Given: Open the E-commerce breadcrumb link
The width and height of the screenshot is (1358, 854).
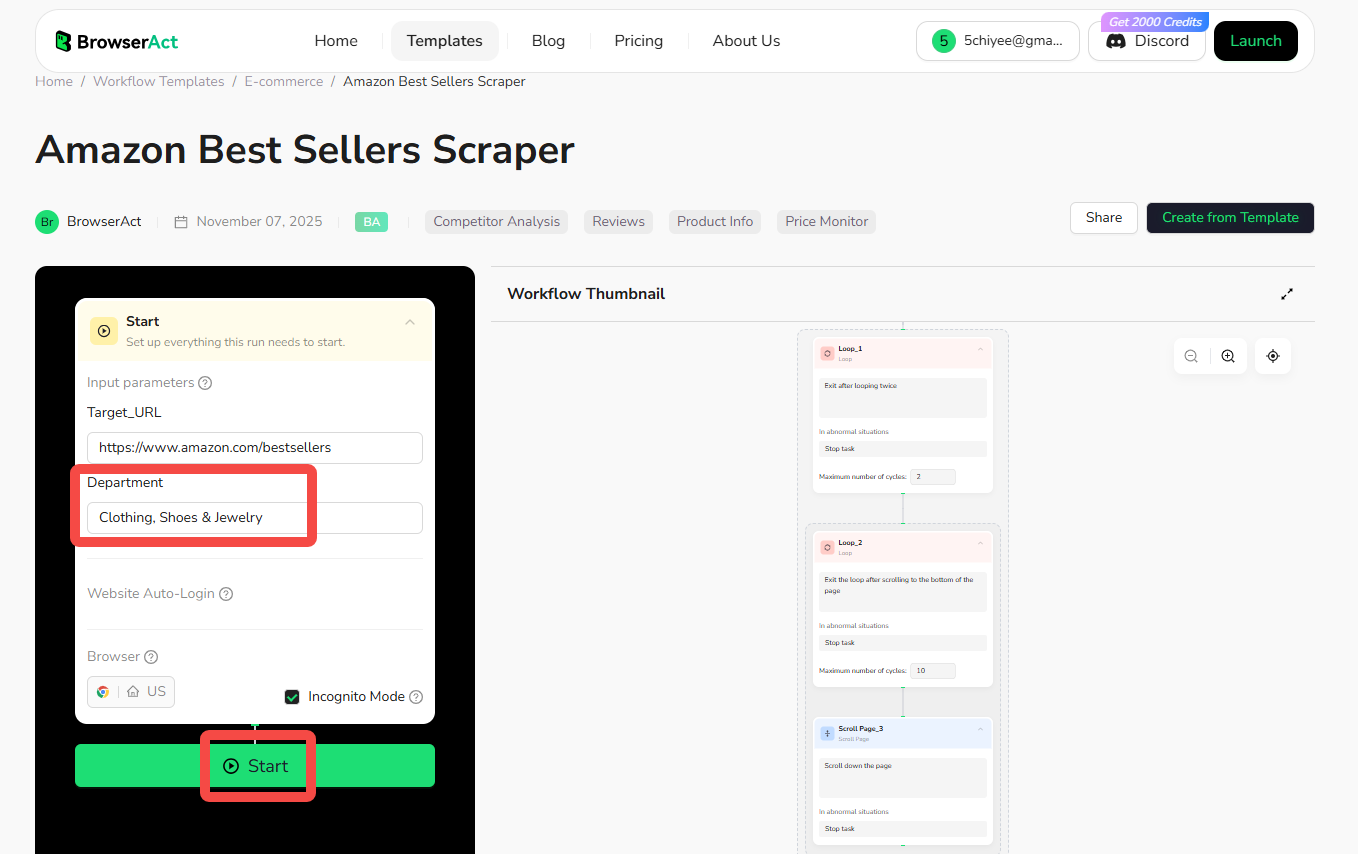Looking at the screenshot, I should point(283,81).
